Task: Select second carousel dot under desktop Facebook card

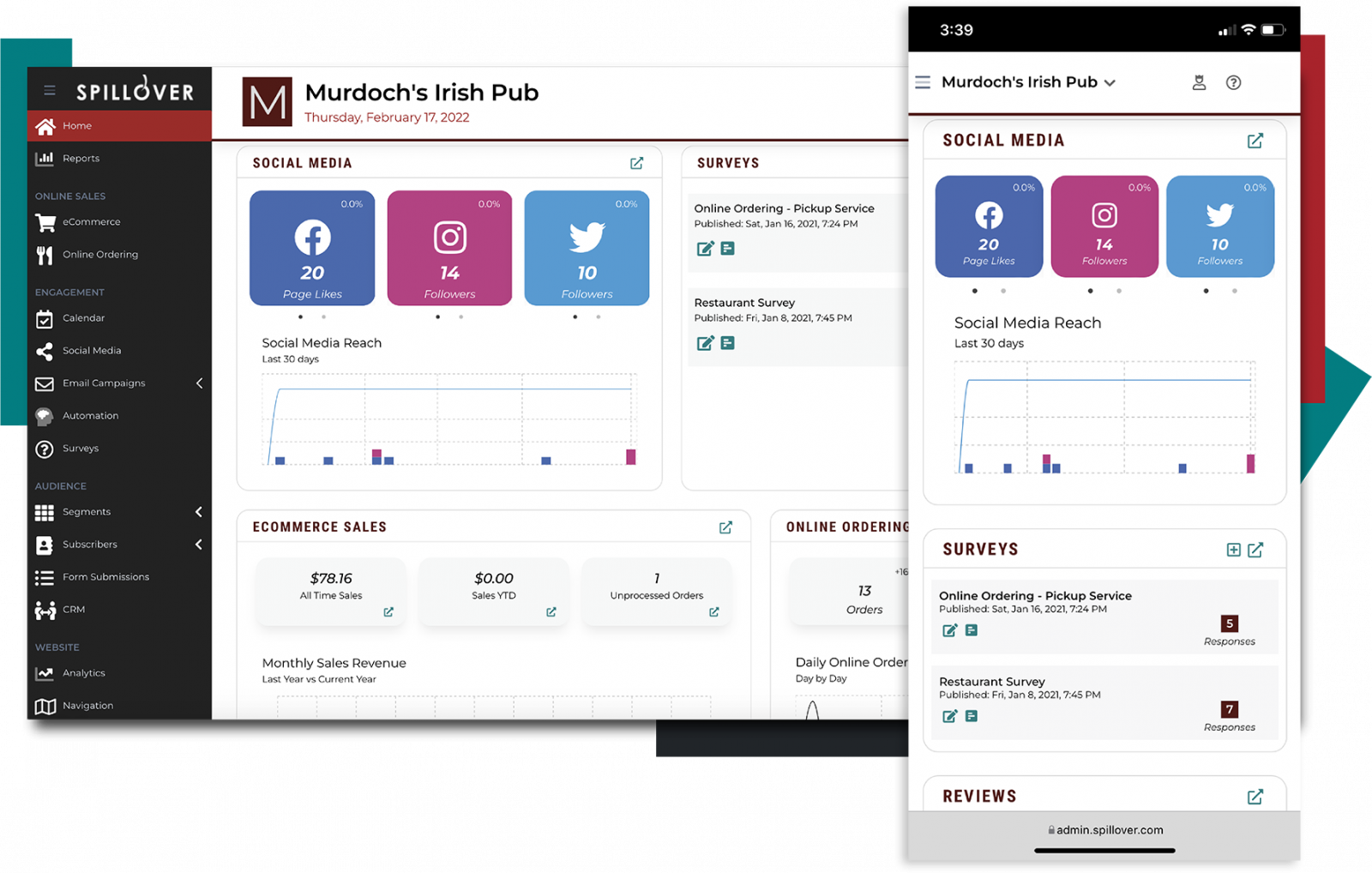Action: pyautogui.click(x=323, y=317)
